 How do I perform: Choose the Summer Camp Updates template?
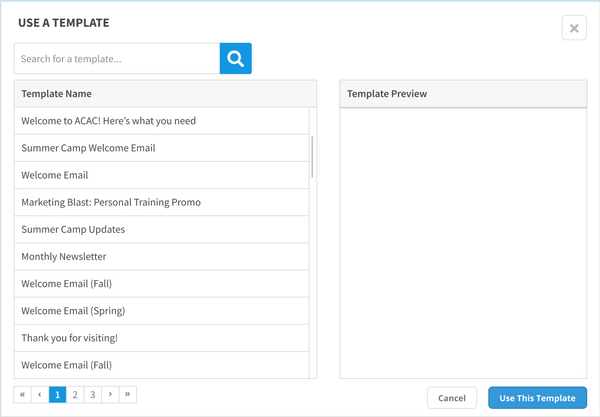click(x=73, y=230)
